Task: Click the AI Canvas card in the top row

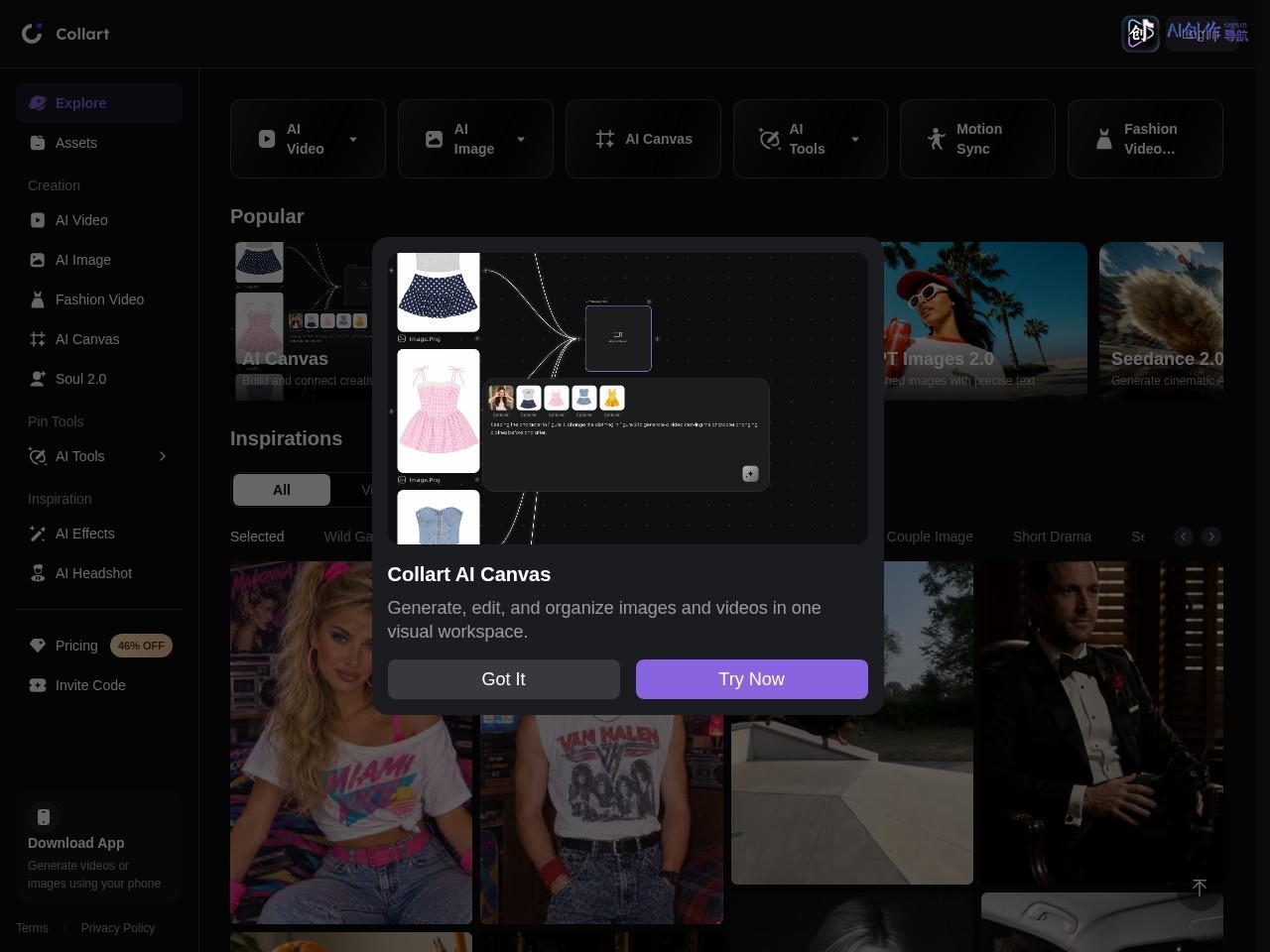Action: tap(643, 139)
